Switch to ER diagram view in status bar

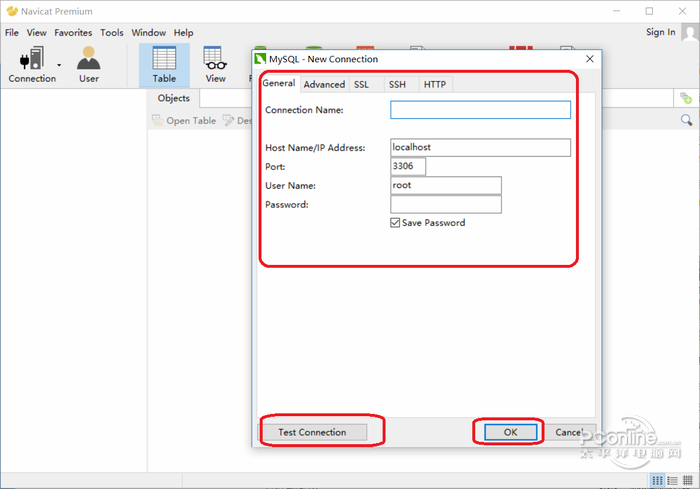coord(688,481)
